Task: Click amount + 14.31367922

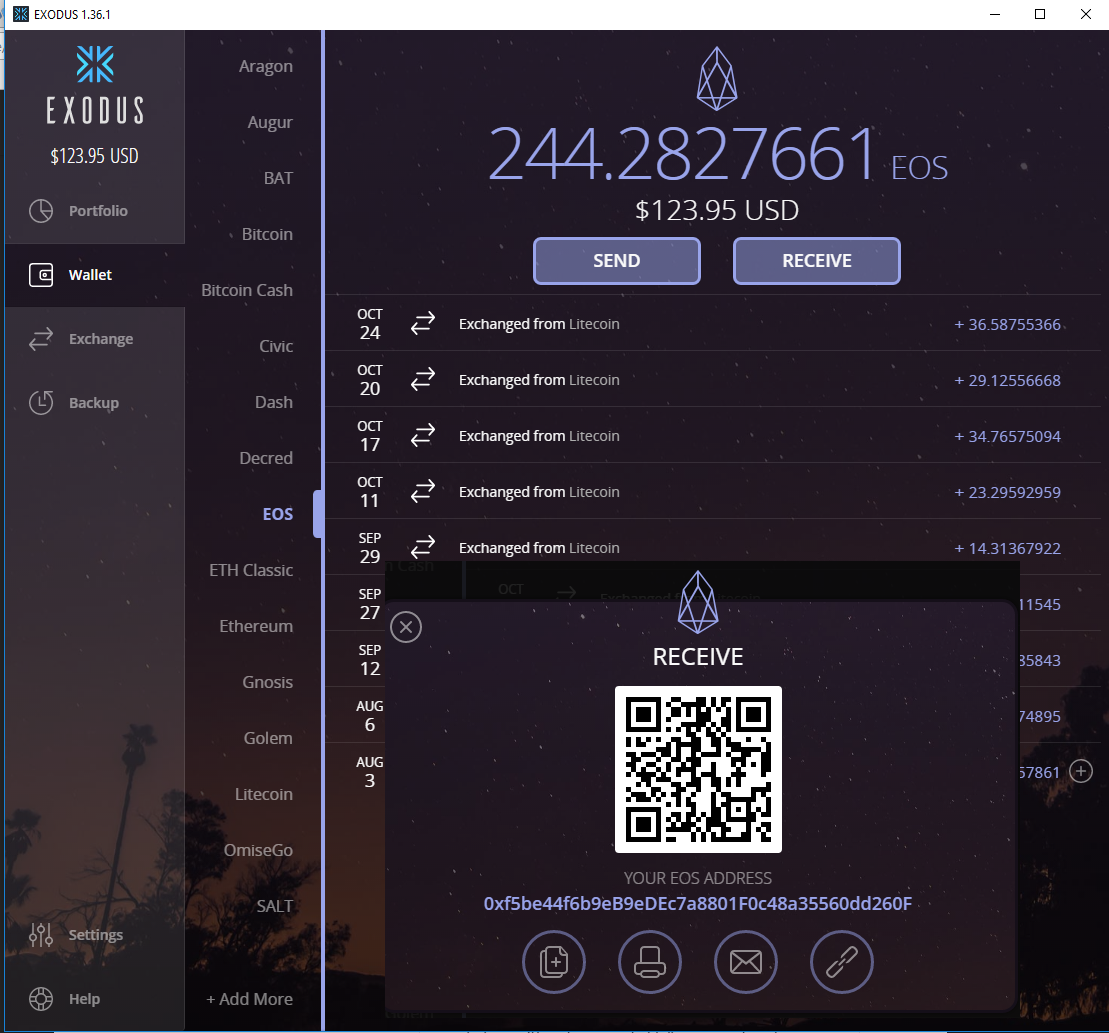Action: coord(1007,548)
